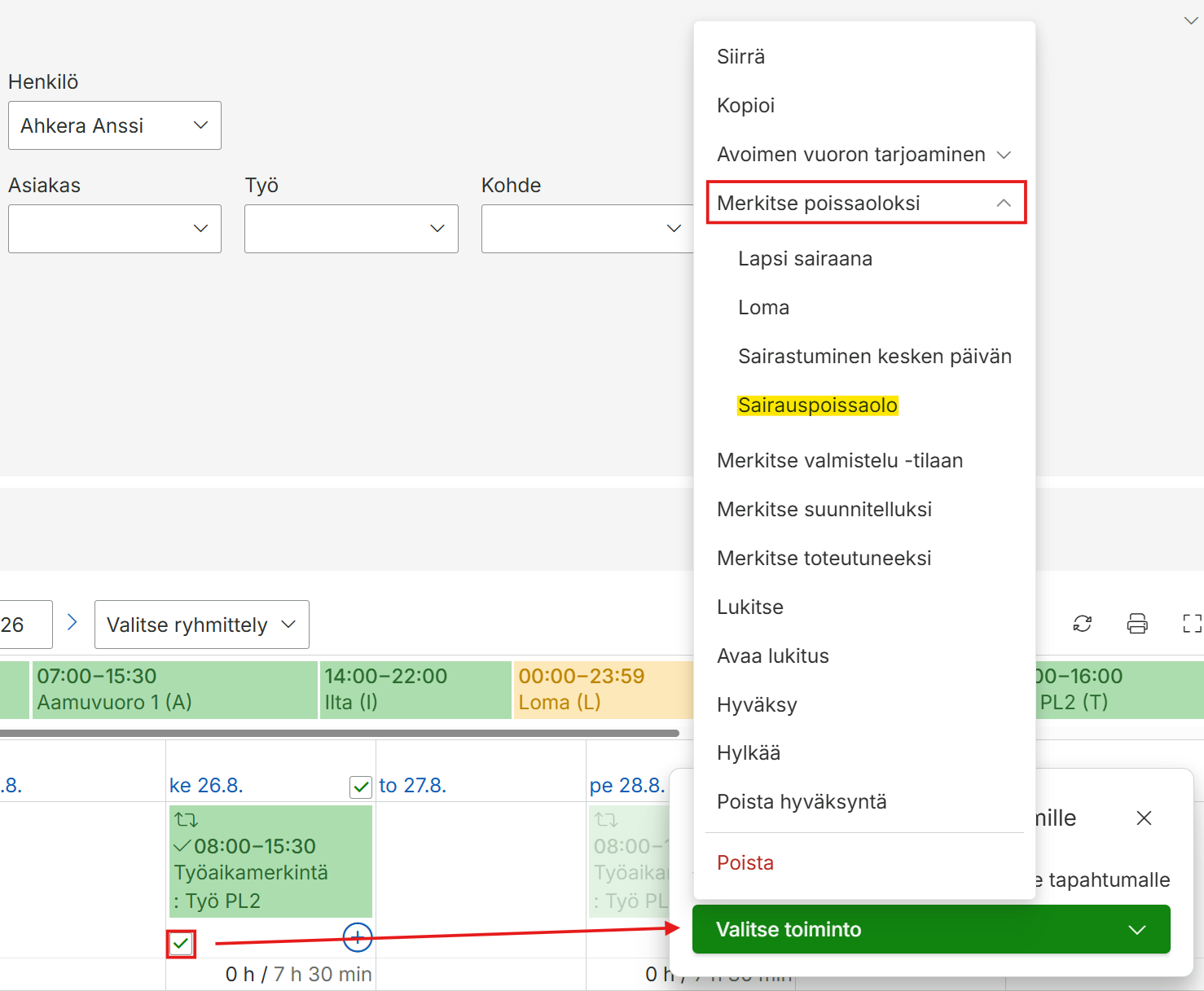Click the red Poista menu entry
1204x991 pixels.
click(x=745, y=862)
